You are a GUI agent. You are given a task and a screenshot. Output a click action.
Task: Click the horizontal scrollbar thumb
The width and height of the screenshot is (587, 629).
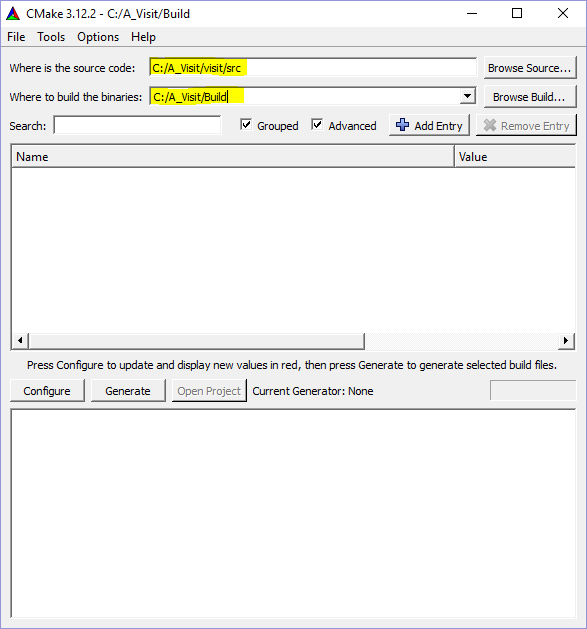point(197,341)
